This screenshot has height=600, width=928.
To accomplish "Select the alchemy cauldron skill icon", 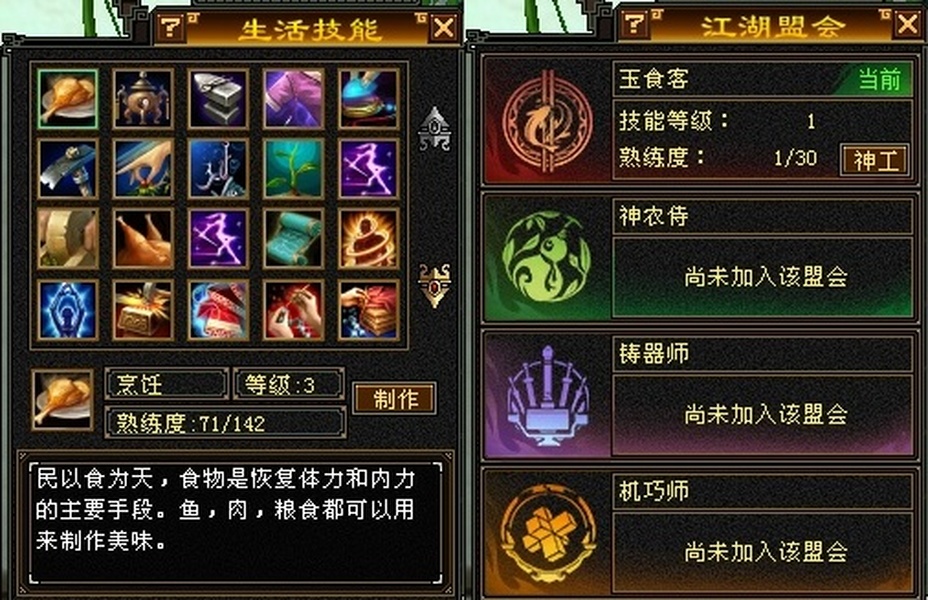I will pos(143,99).
